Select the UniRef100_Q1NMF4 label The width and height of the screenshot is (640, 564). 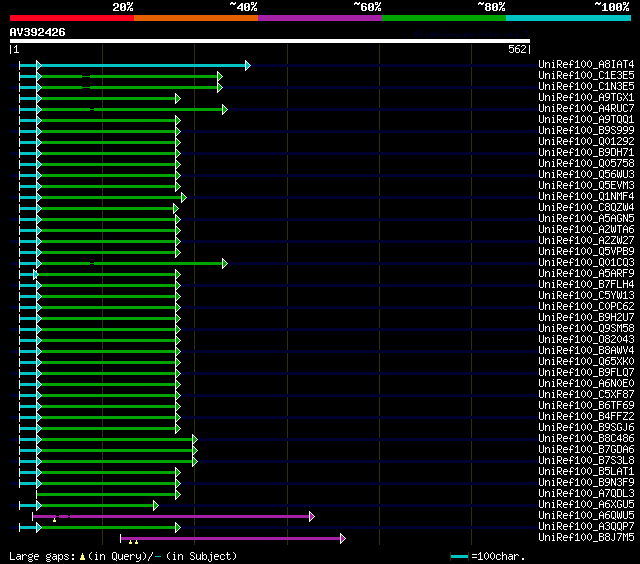coord(586,197)
